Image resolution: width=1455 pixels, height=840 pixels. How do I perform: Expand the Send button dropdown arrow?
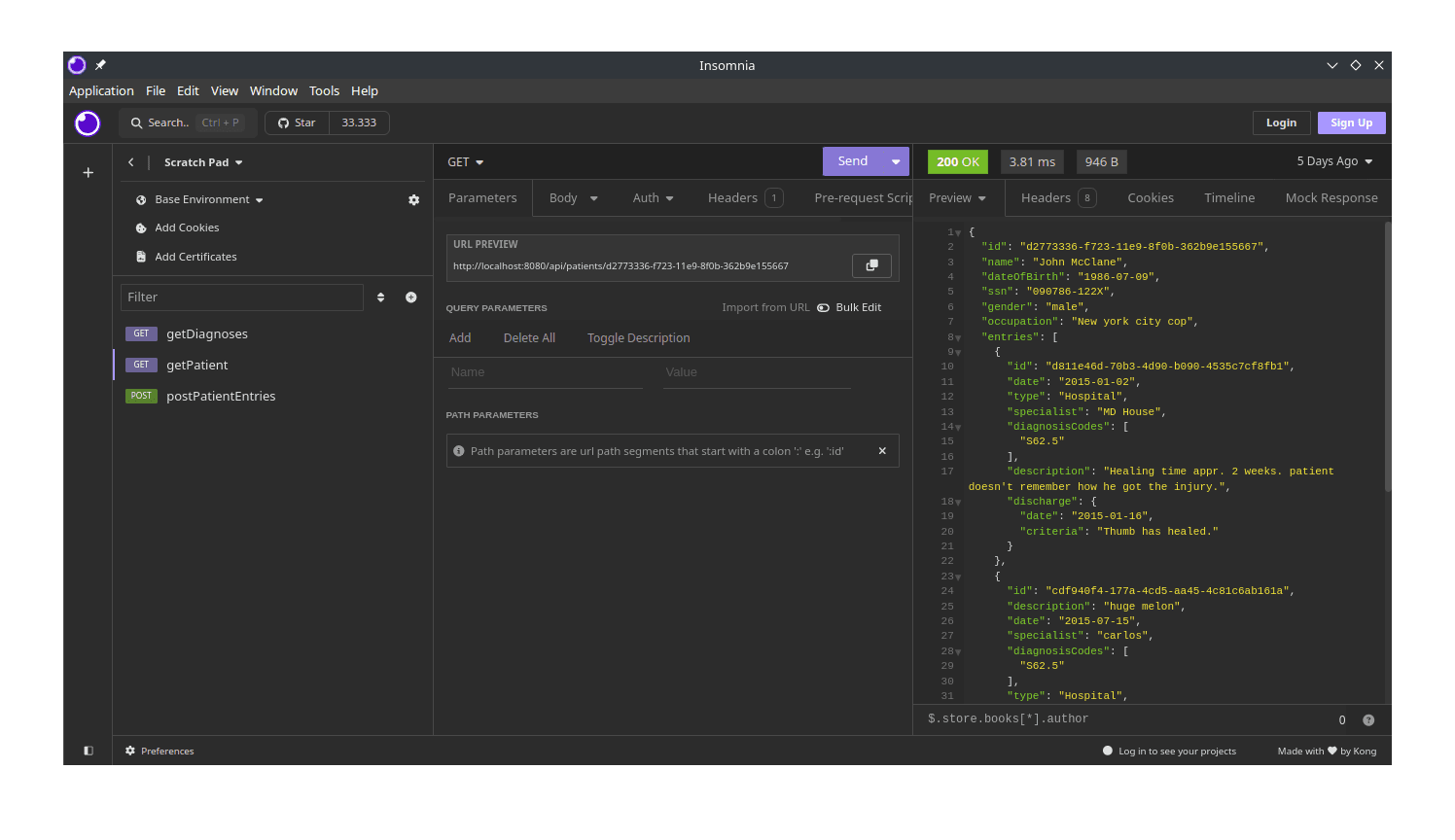[896, 162]
